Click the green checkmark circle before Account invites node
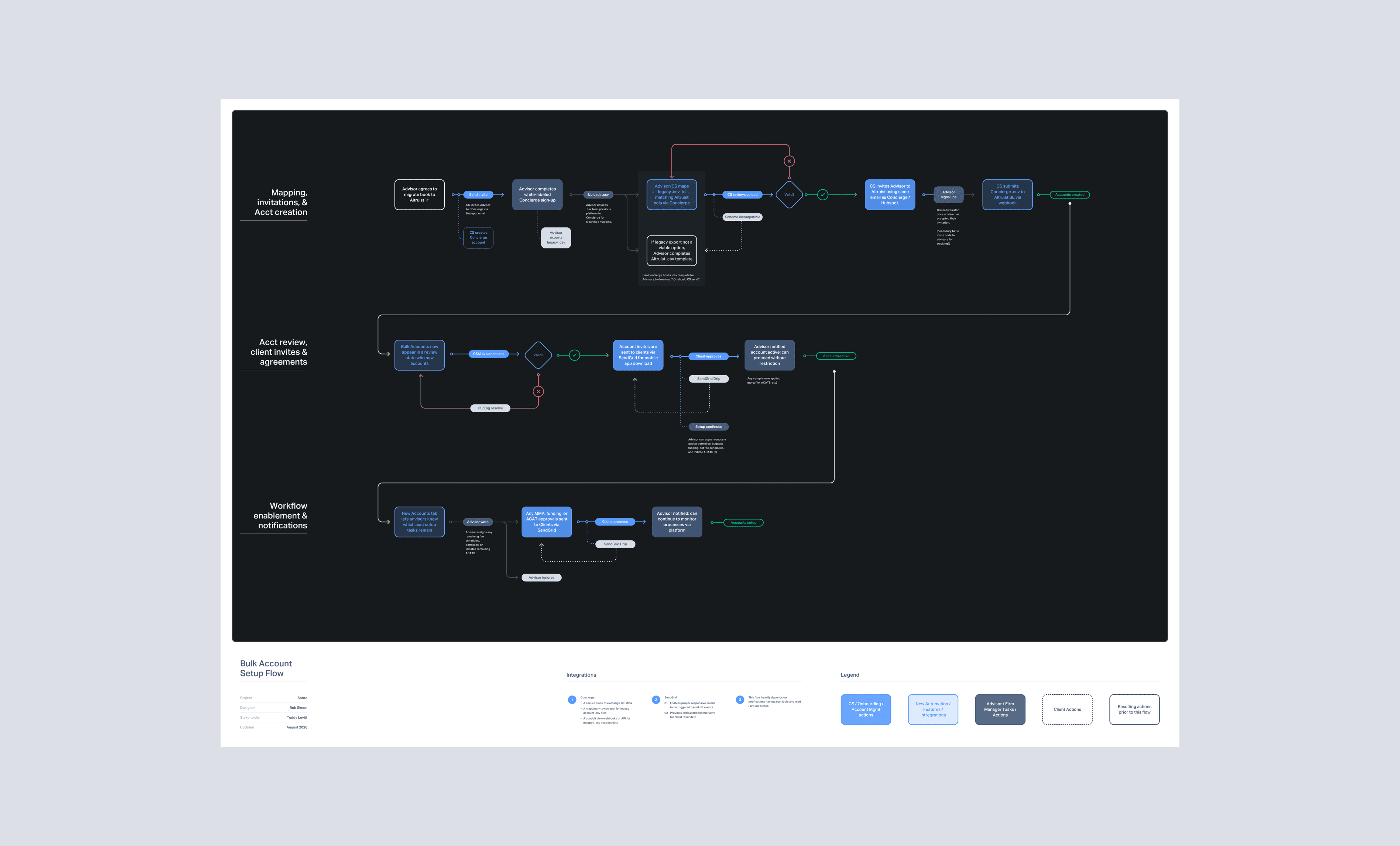The height and width of the screenshot is (846, 1400). pyautogui.click(x=574, y=355)
